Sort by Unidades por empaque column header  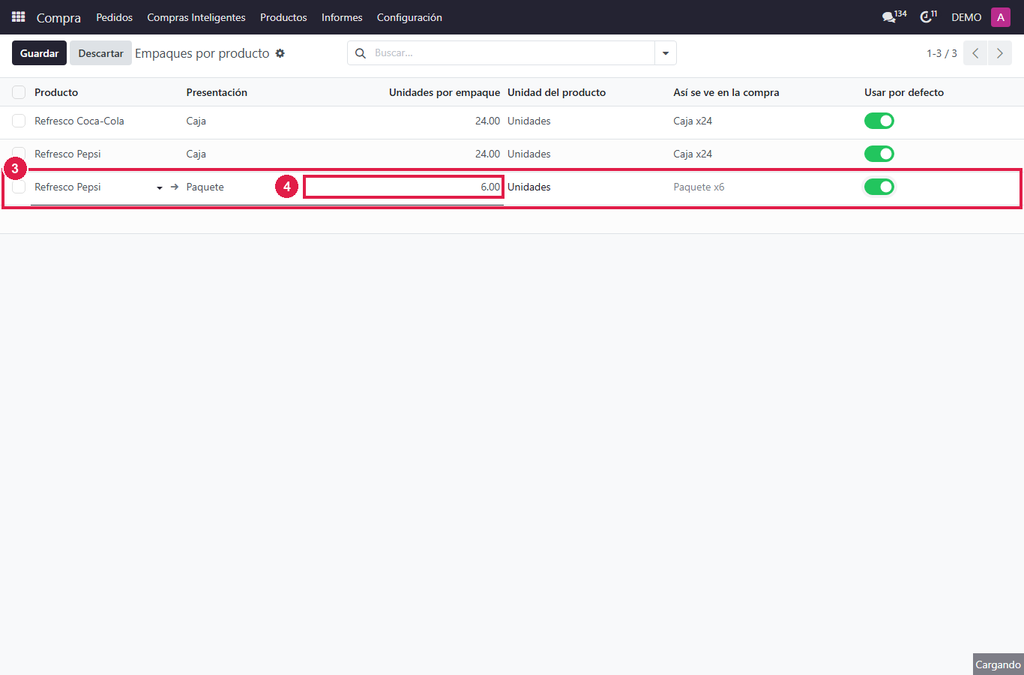pyautogui.click(x=444, y=93)
